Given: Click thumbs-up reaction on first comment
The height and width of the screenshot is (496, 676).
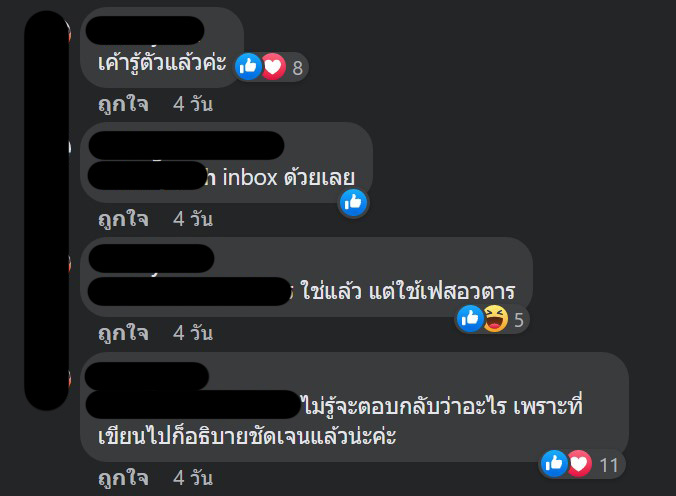Looking at the screenshot, I should coord(248,66).
